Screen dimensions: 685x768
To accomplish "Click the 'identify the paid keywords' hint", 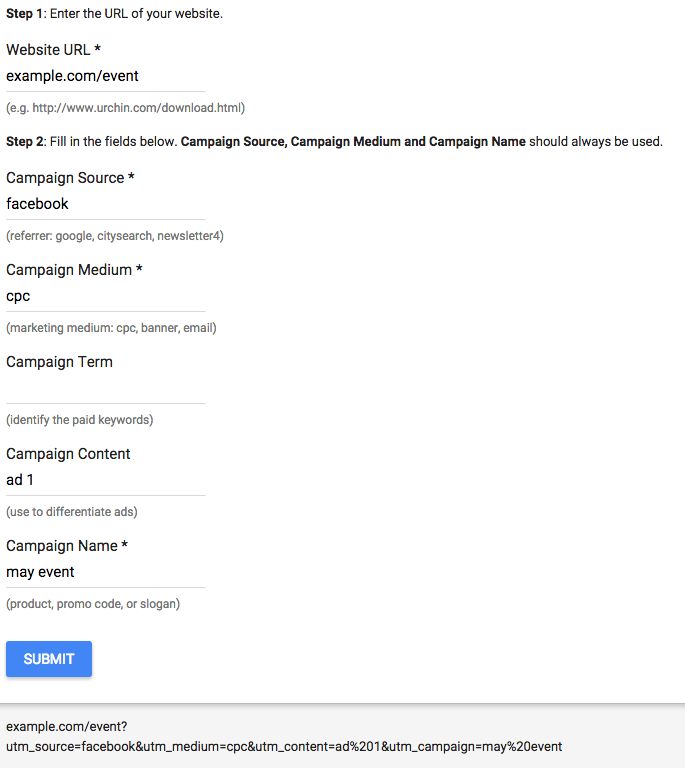I will 80,420.
